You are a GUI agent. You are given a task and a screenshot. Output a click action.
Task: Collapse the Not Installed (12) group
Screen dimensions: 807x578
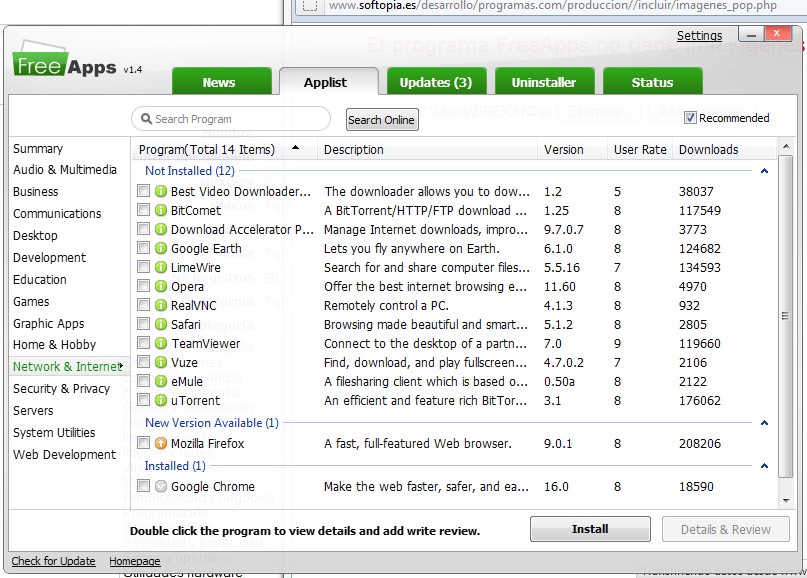(x=764, y=171)
